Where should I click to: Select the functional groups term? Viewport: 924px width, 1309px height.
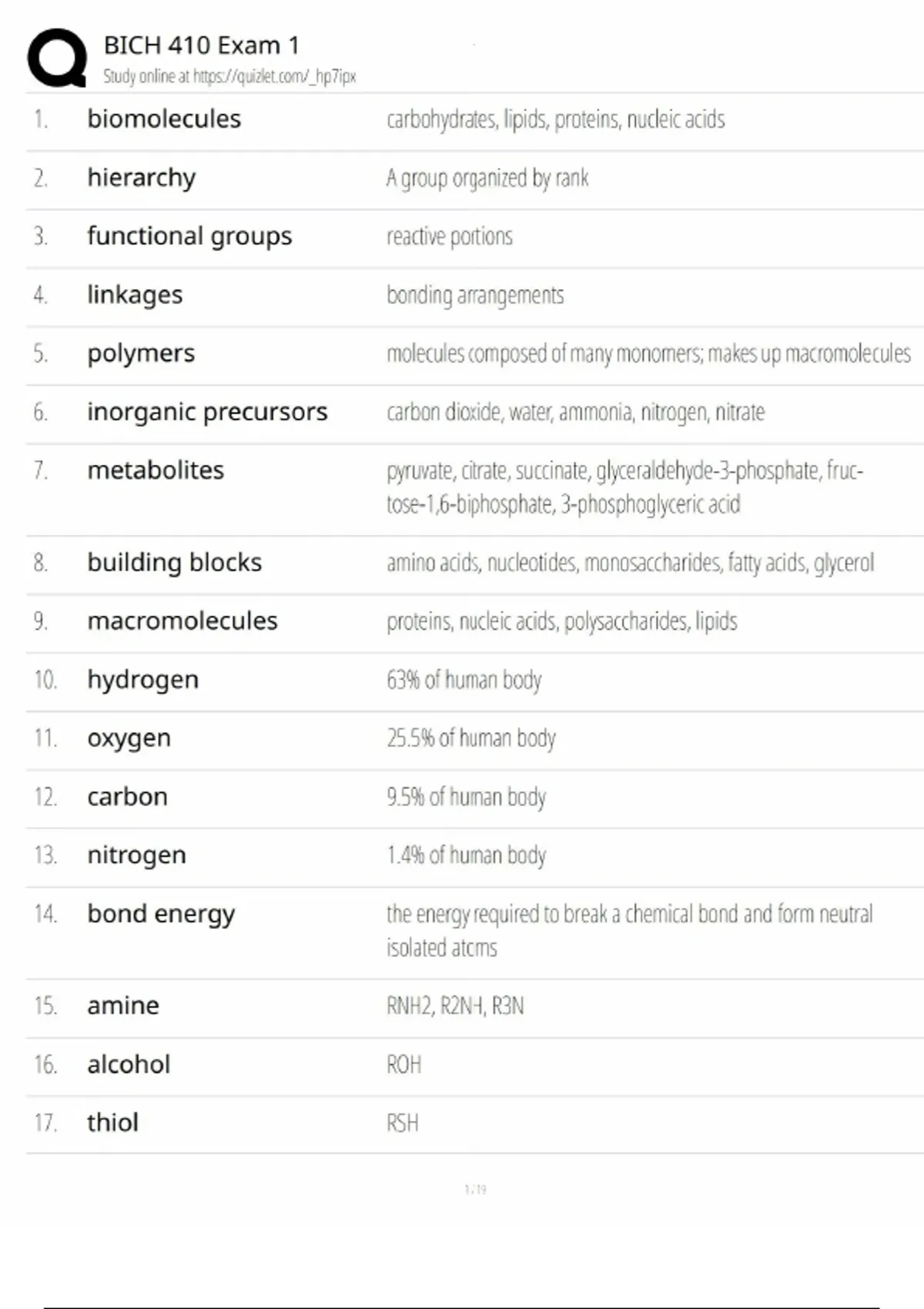click(189, 236)
